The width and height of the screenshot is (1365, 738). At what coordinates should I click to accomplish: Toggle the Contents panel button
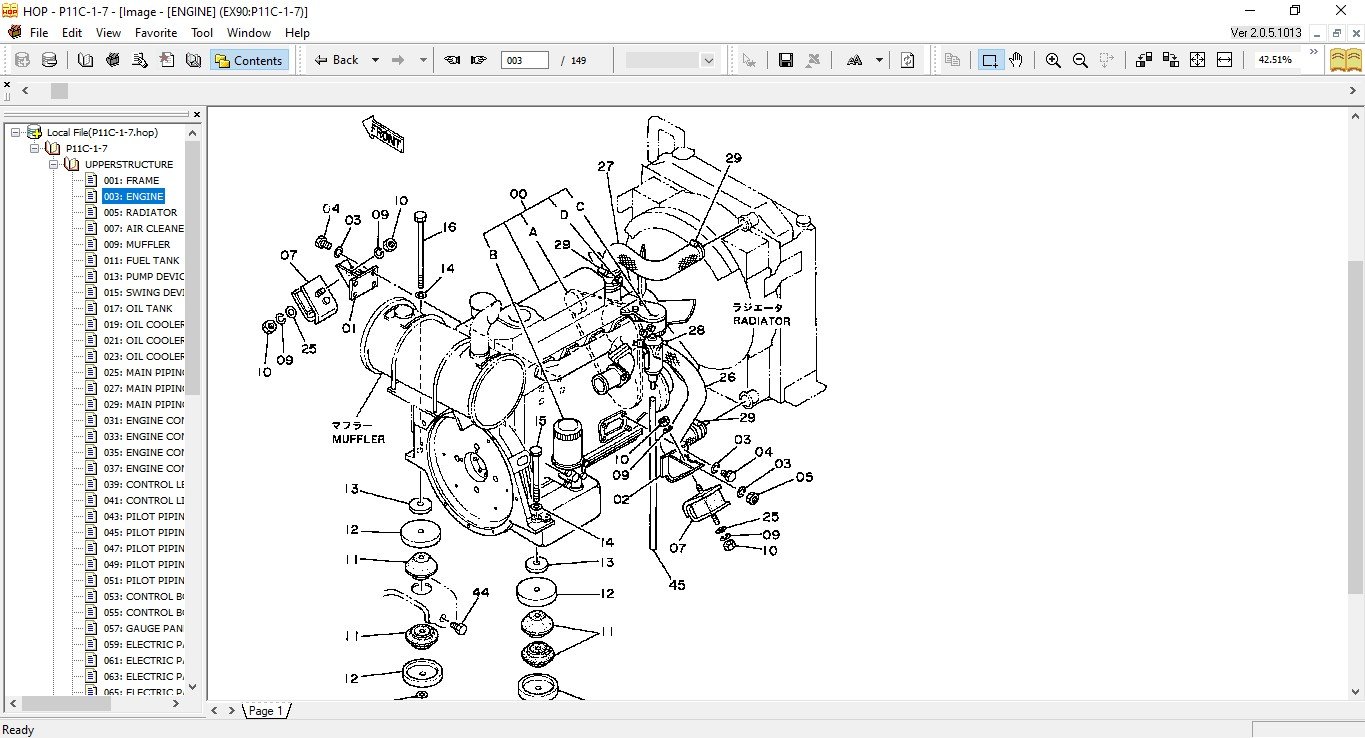pos(249,60)
